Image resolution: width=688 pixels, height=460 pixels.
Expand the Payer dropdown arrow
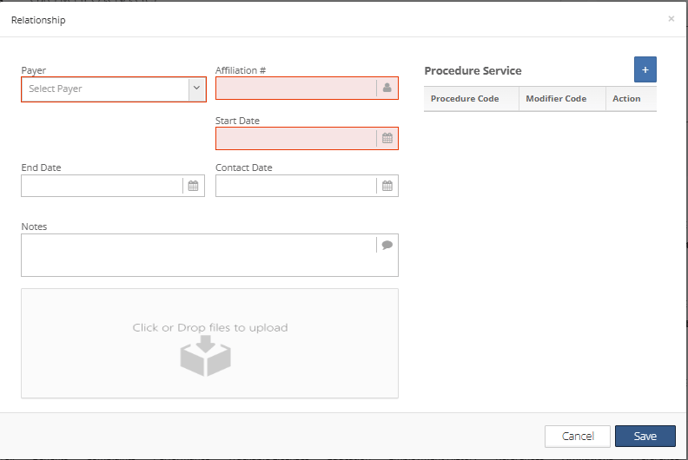coord(196,88)
